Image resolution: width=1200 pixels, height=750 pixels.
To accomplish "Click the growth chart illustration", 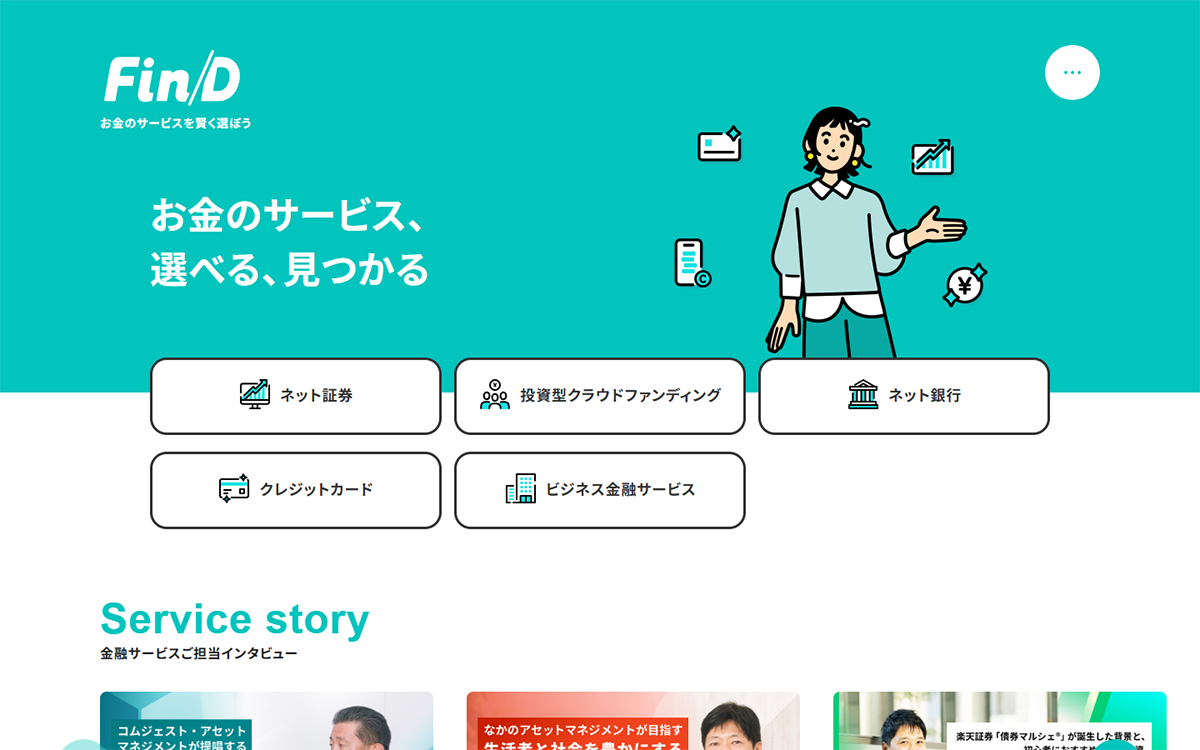I will pyautogui.click(x=932, y=157).
